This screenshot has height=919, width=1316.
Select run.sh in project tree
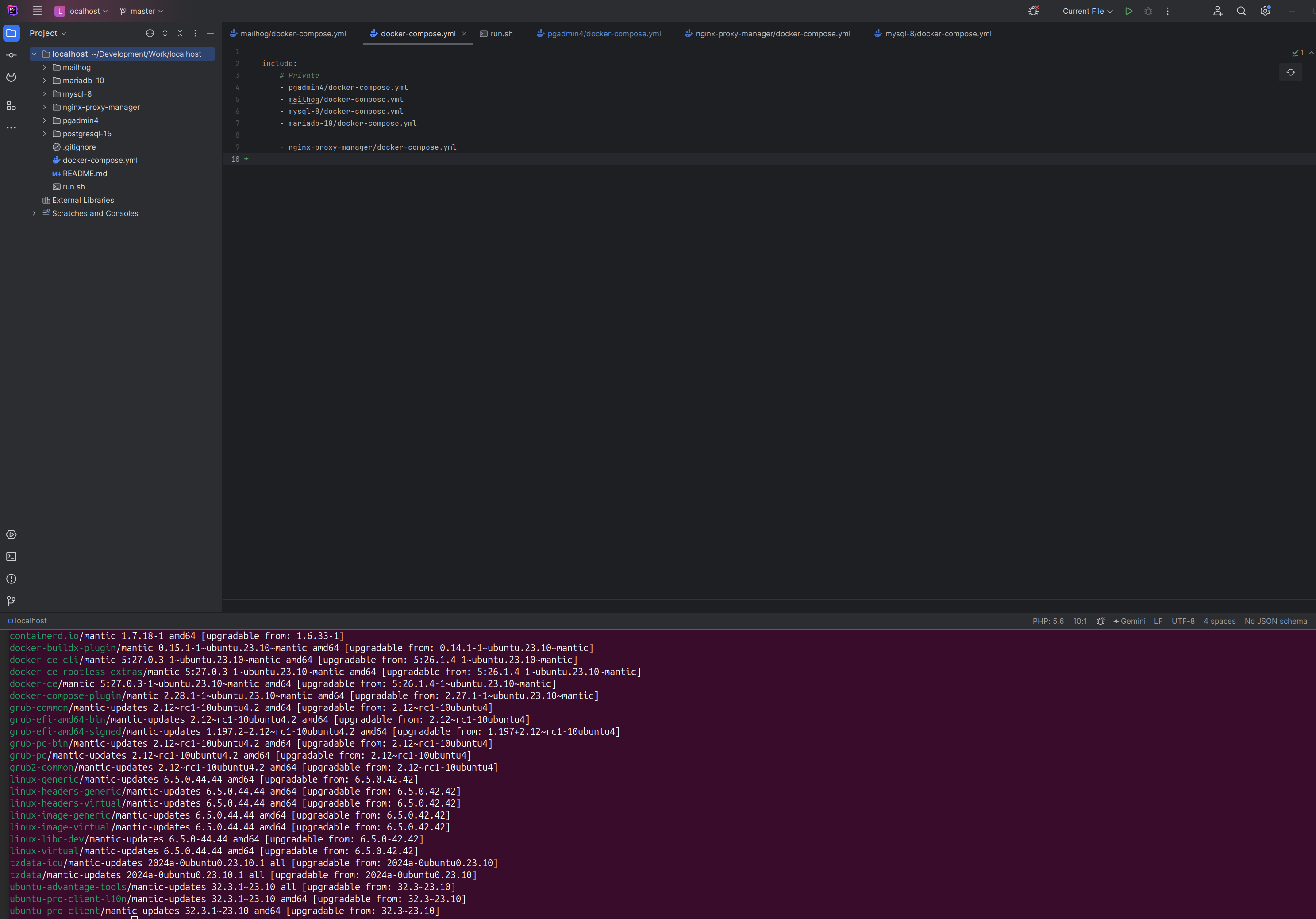(69, 187)
